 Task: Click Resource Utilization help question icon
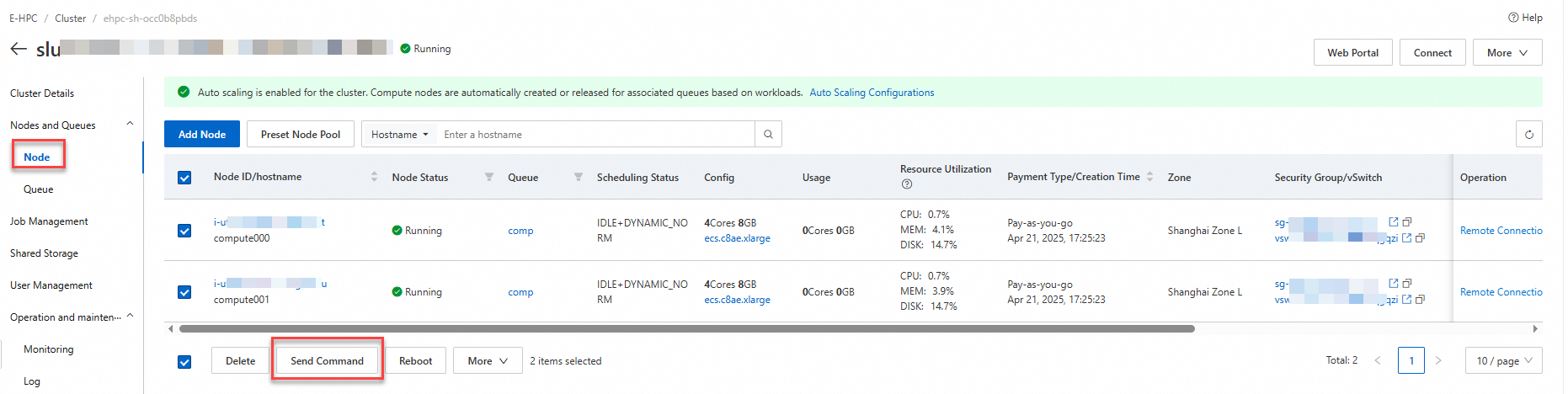pos(907,184)
